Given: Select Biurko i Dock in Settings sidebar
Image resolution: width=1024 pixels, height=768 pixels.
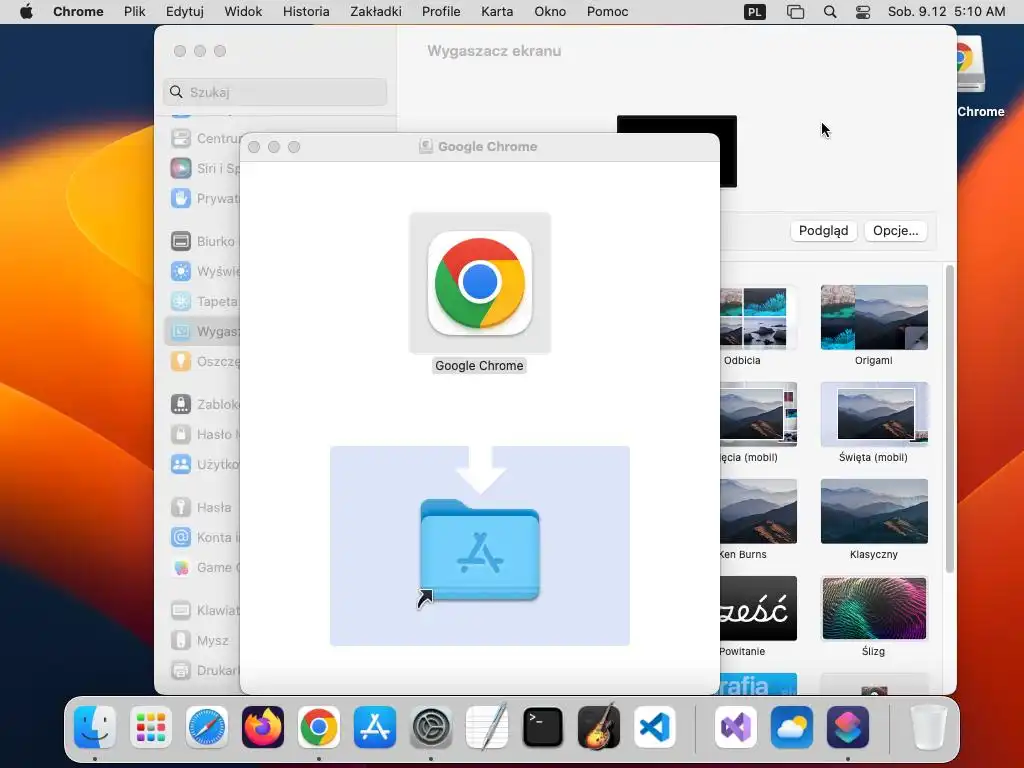Looking at the screenshot, I should click(x=204, y=241).
